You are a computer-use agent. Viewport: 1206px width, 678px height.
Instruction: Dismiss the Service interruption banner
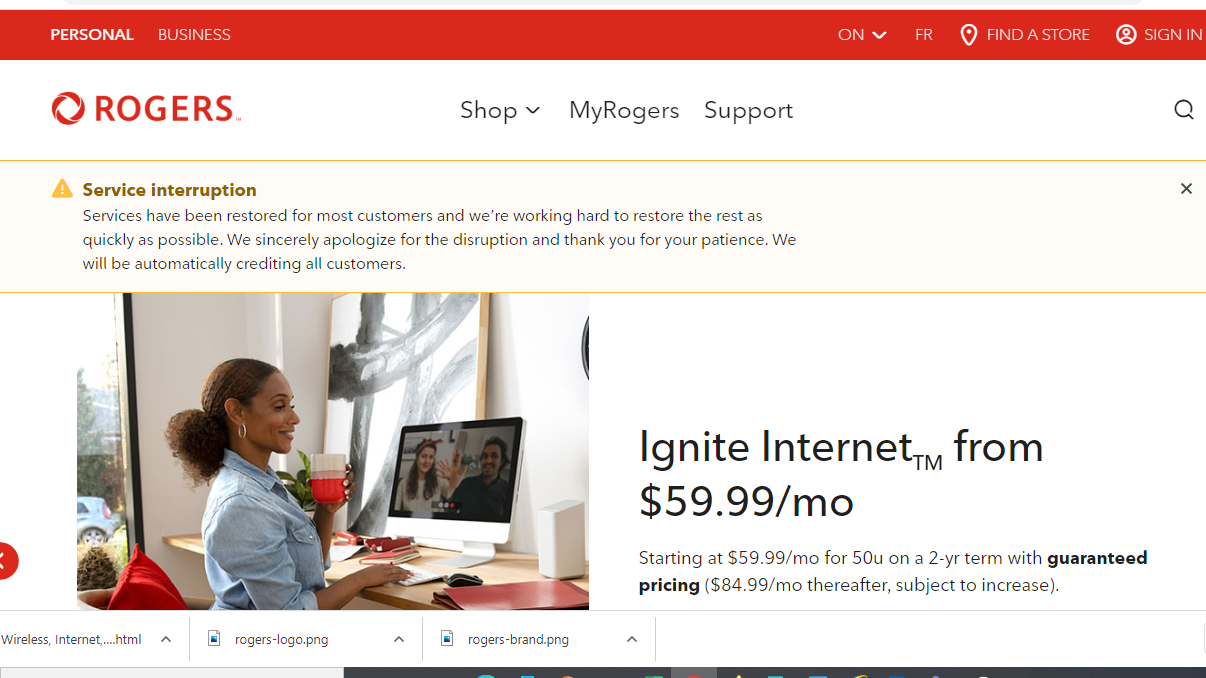click(1186, 189)
